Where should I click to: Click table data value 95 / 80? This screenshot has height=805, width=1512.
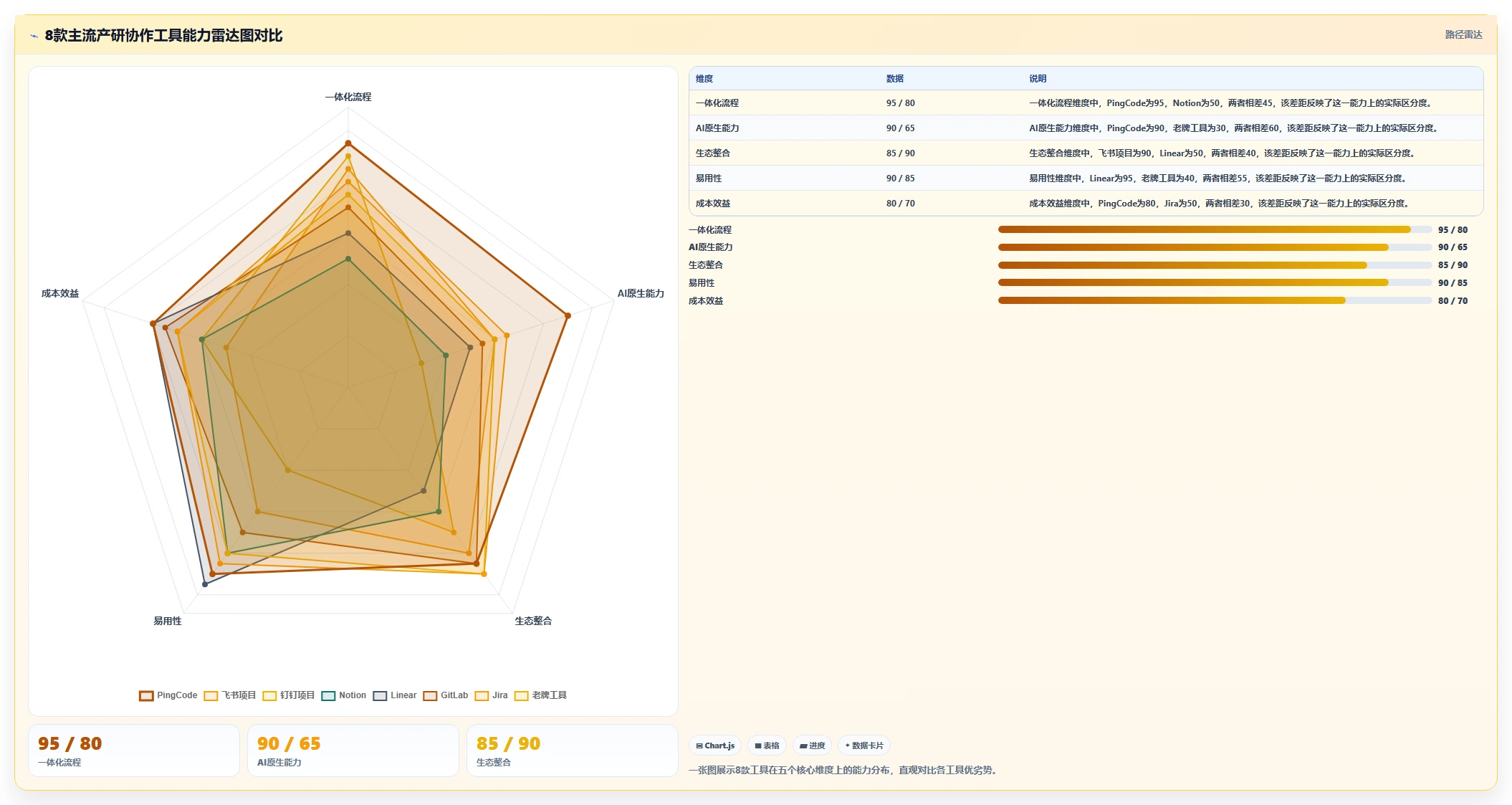(901, 103)
